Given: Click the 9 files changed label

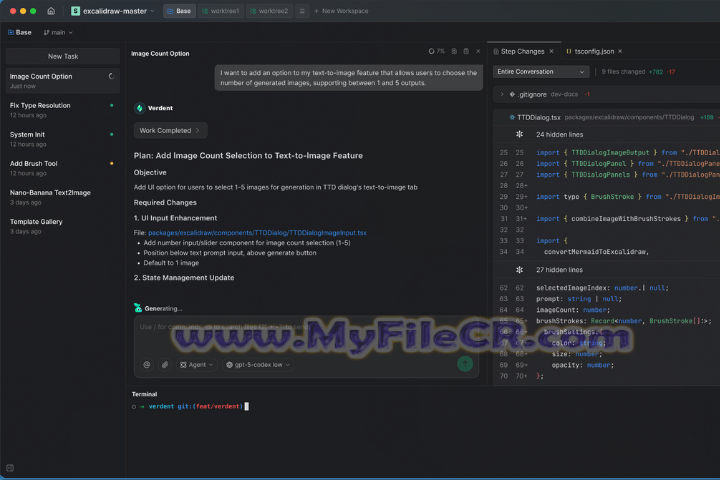Looking at the screenshot, I should pyautogui.click(x=623, y=72).
